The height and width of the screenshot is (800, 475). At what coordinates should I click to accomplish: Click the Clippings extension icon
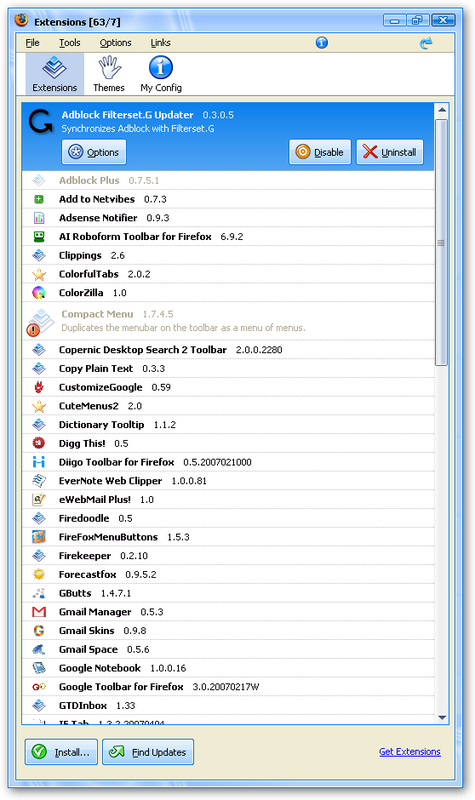[x=39, y=255]
